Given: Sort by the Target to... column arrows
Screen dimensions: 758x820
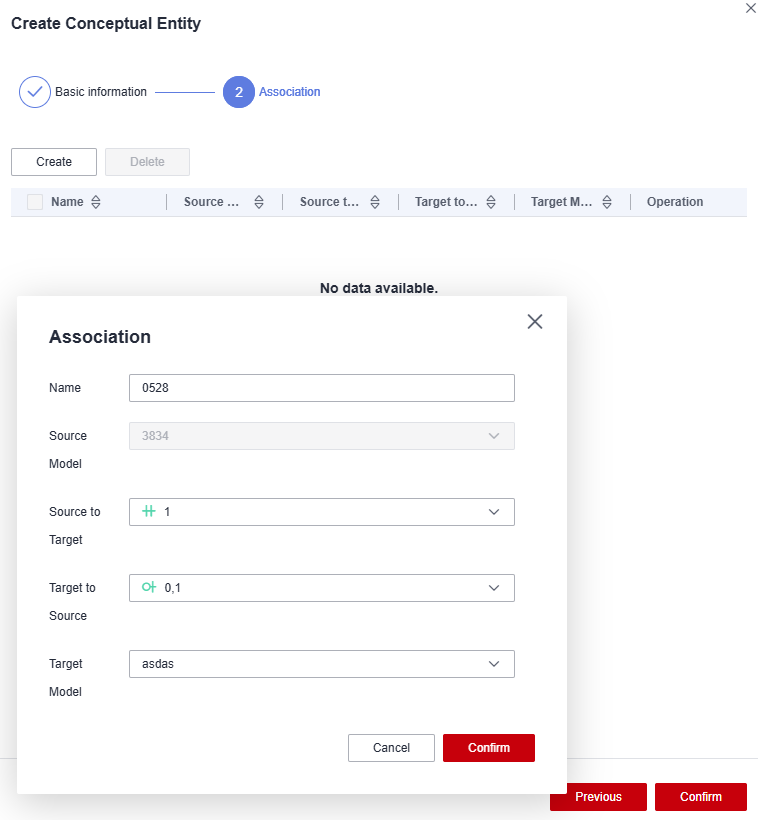Looking at the screenshot, I should tap(491, 202).
